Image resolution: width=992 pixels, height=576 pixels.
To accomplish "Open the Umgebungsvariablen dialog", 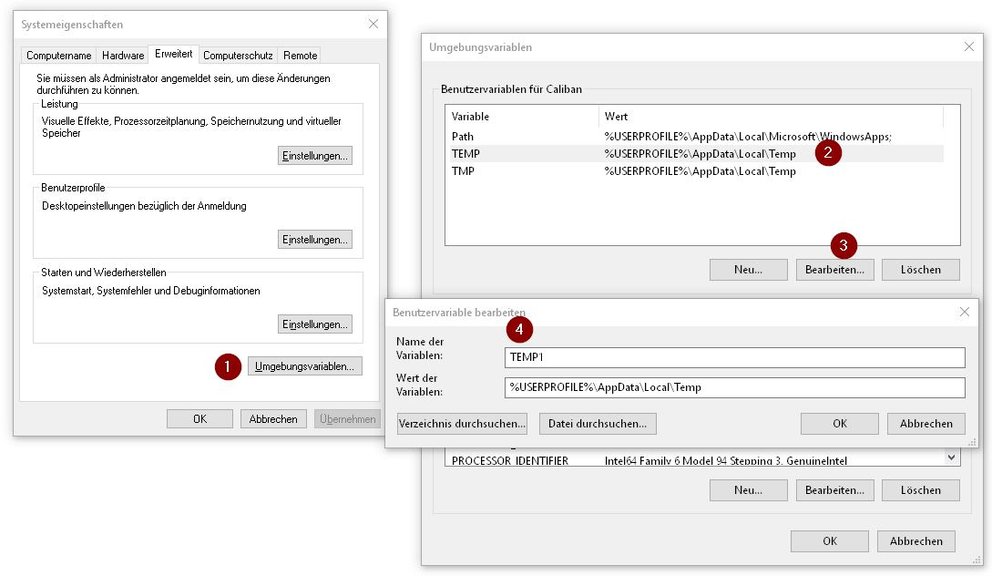I will 304,365.
